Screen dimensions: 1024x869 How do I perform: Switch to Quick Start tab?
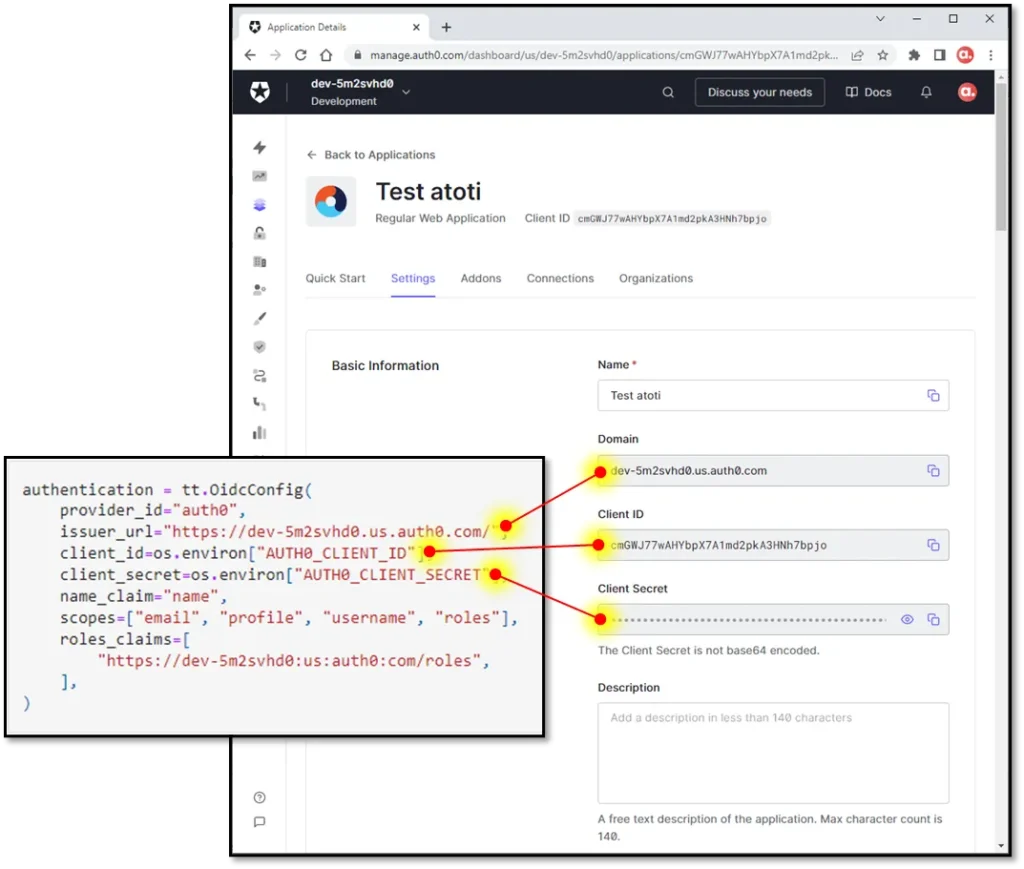[335, 278]
